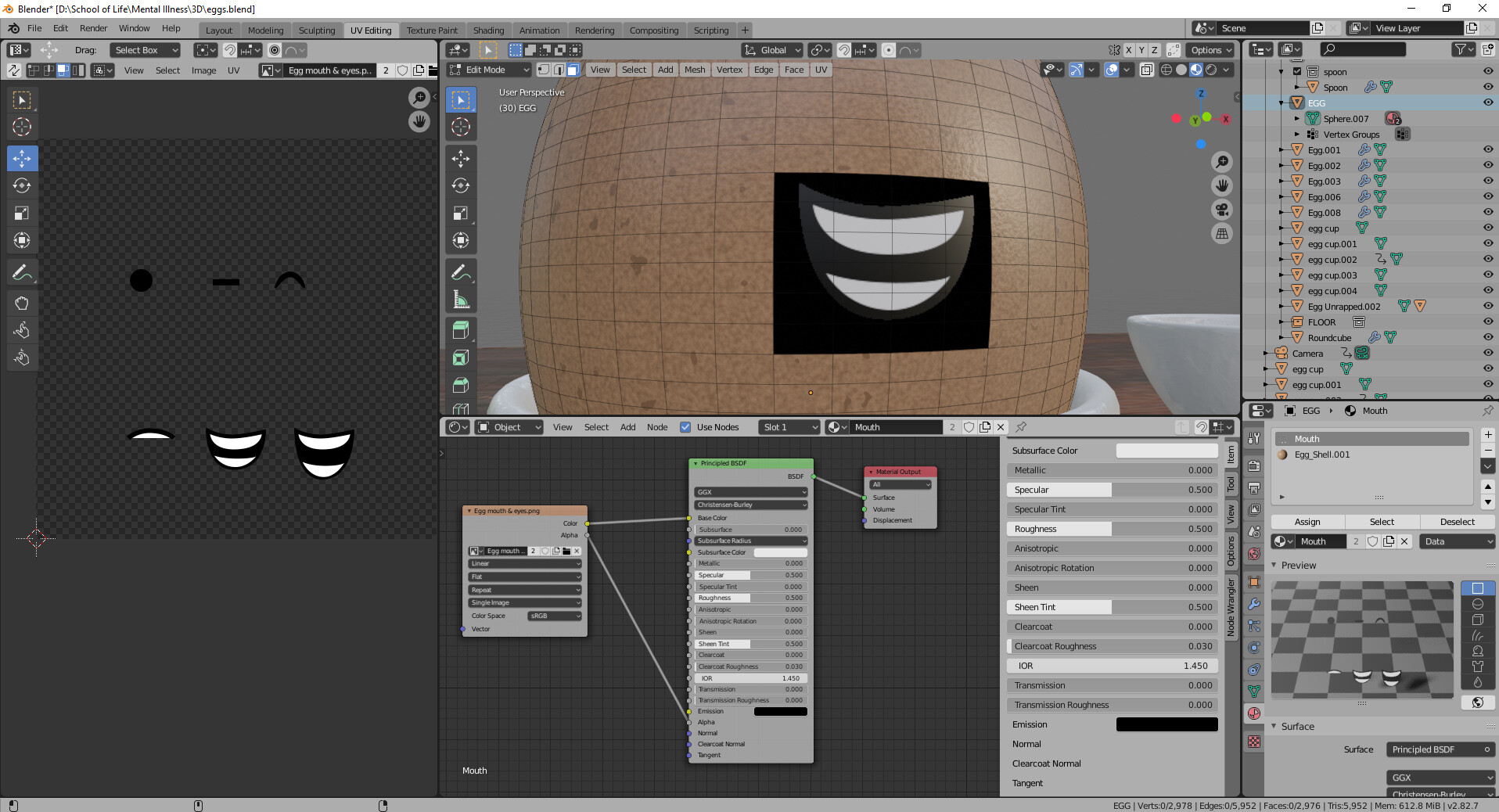1499x812 pixels.
Task: Activate the Annotate tool in the viewport
Action: pyautogui.click(x=460, y=271)
